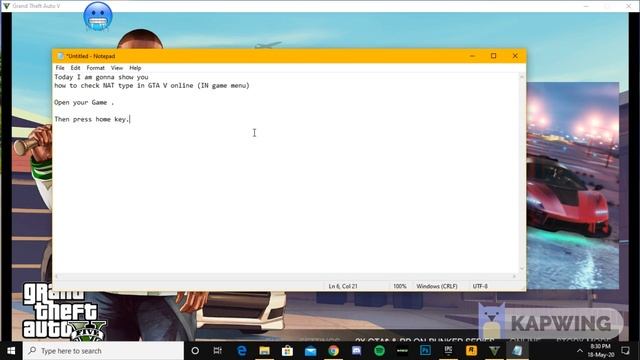Click the line about checking NAT type
Screen dimensions: 640x360
pyautogui.click(x=152, y=86)
